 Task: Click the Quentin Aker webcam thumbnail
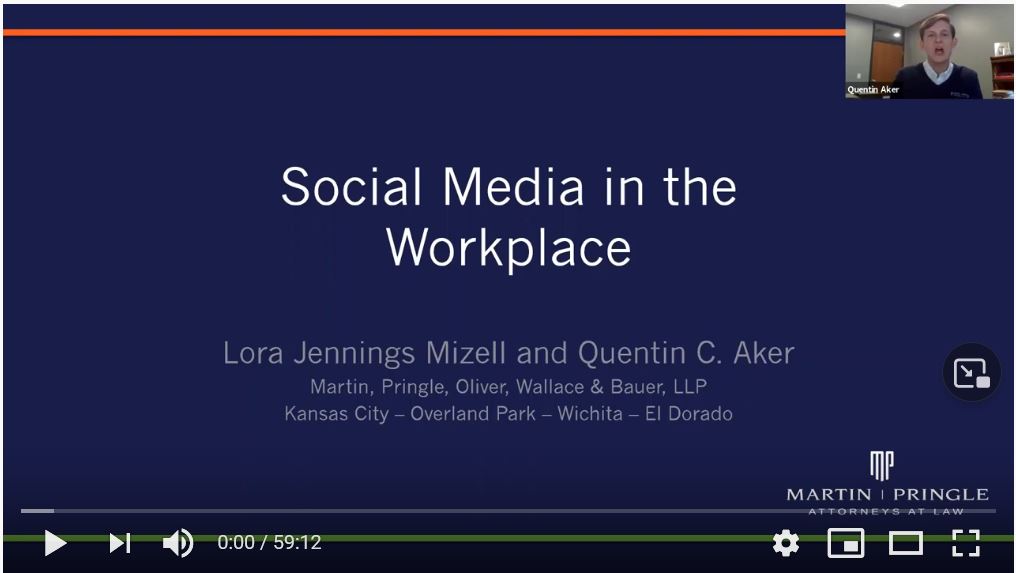[x=929, y=51]
